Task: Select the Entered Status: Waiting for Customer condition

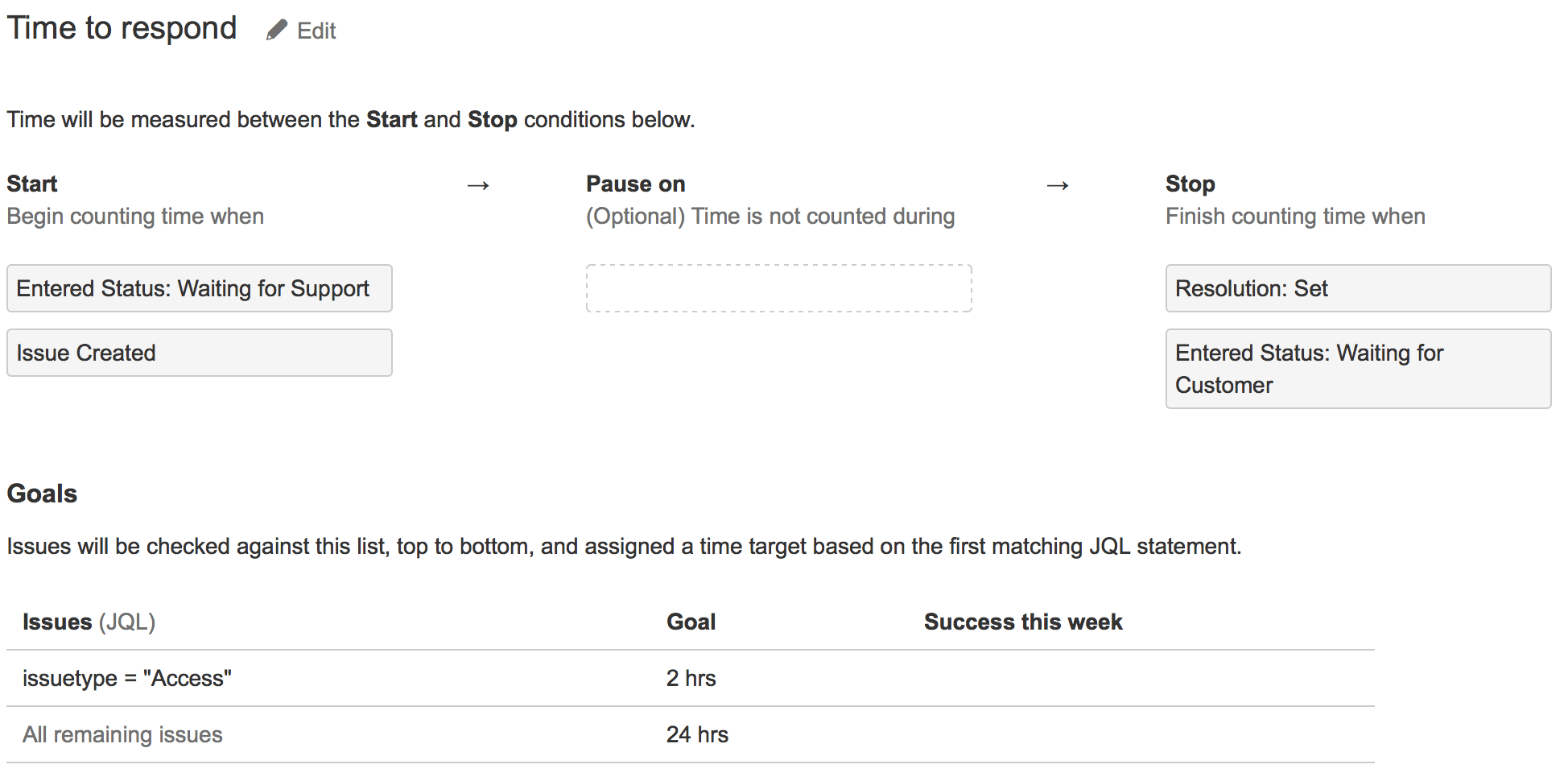Action: point(1357,369)
